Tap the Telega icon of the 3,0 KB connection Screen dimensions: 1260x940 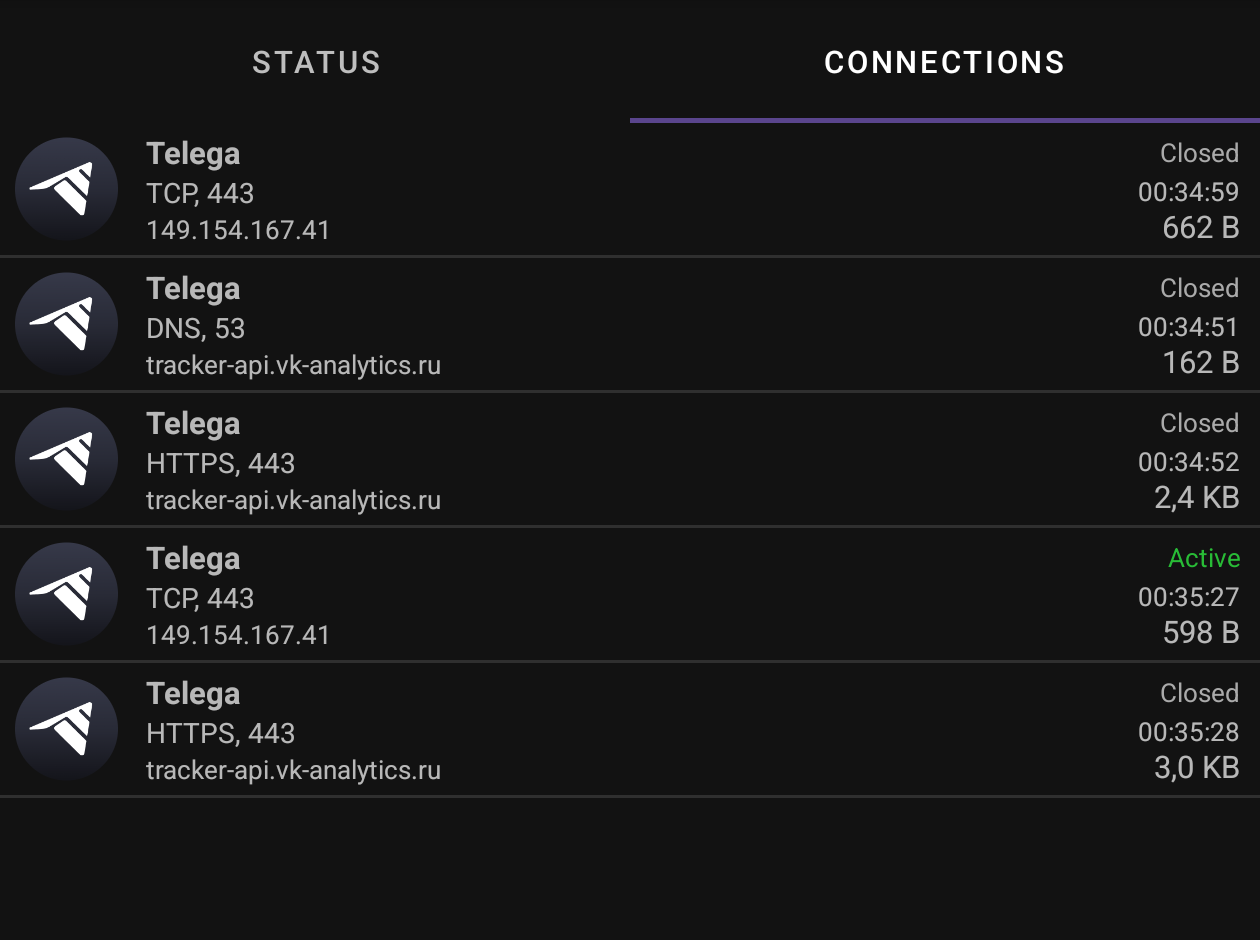pyautogui.click(x=67, y=729)
